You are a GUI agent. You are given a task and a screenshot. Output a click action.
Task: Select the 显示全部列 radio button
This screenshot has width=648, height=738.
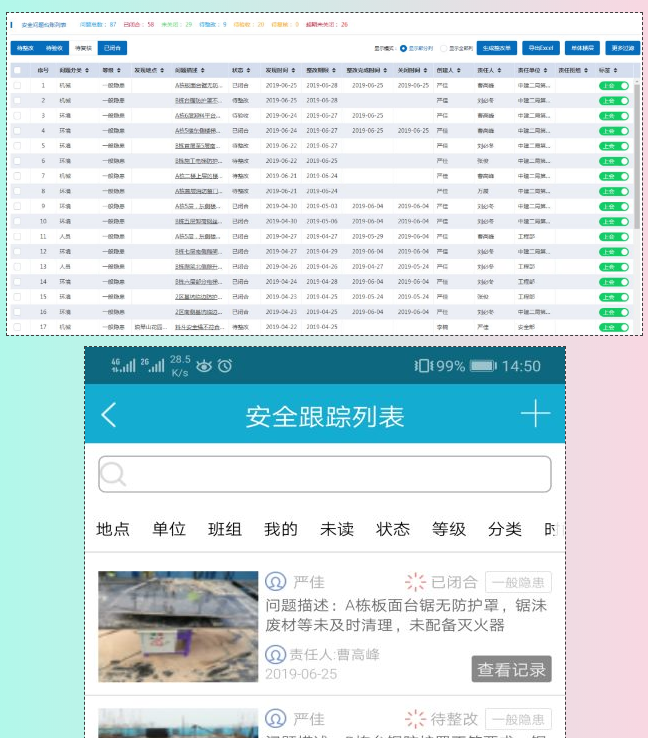[443, 48]
